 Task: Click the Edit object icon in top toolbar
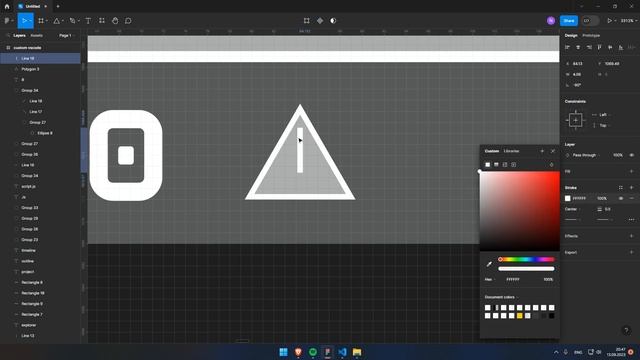point(307,20)
